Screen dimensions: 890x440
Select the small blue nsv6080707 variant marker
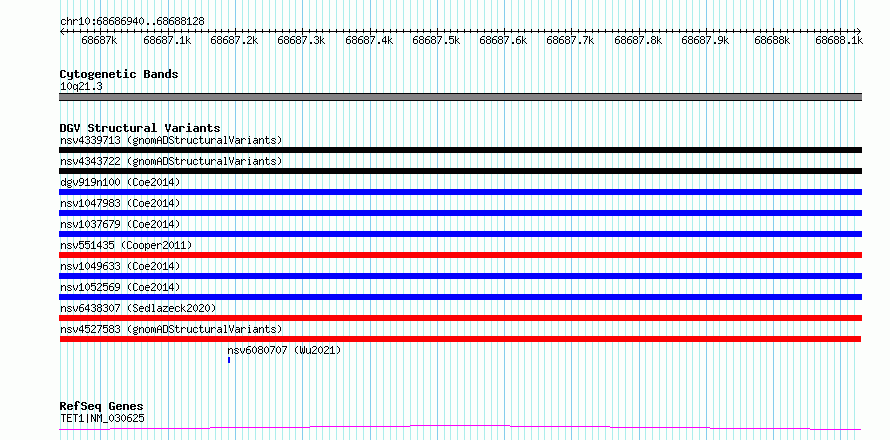[229, 360]
